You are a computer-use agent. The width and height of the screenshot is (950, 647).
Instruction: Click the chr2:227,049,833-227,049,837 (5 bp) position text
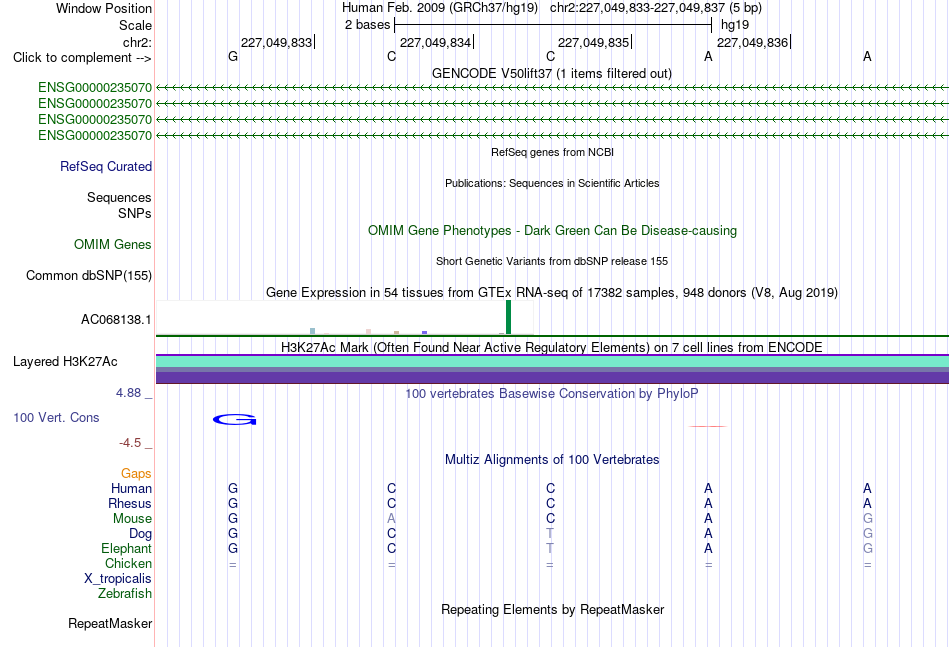[656, 8]
